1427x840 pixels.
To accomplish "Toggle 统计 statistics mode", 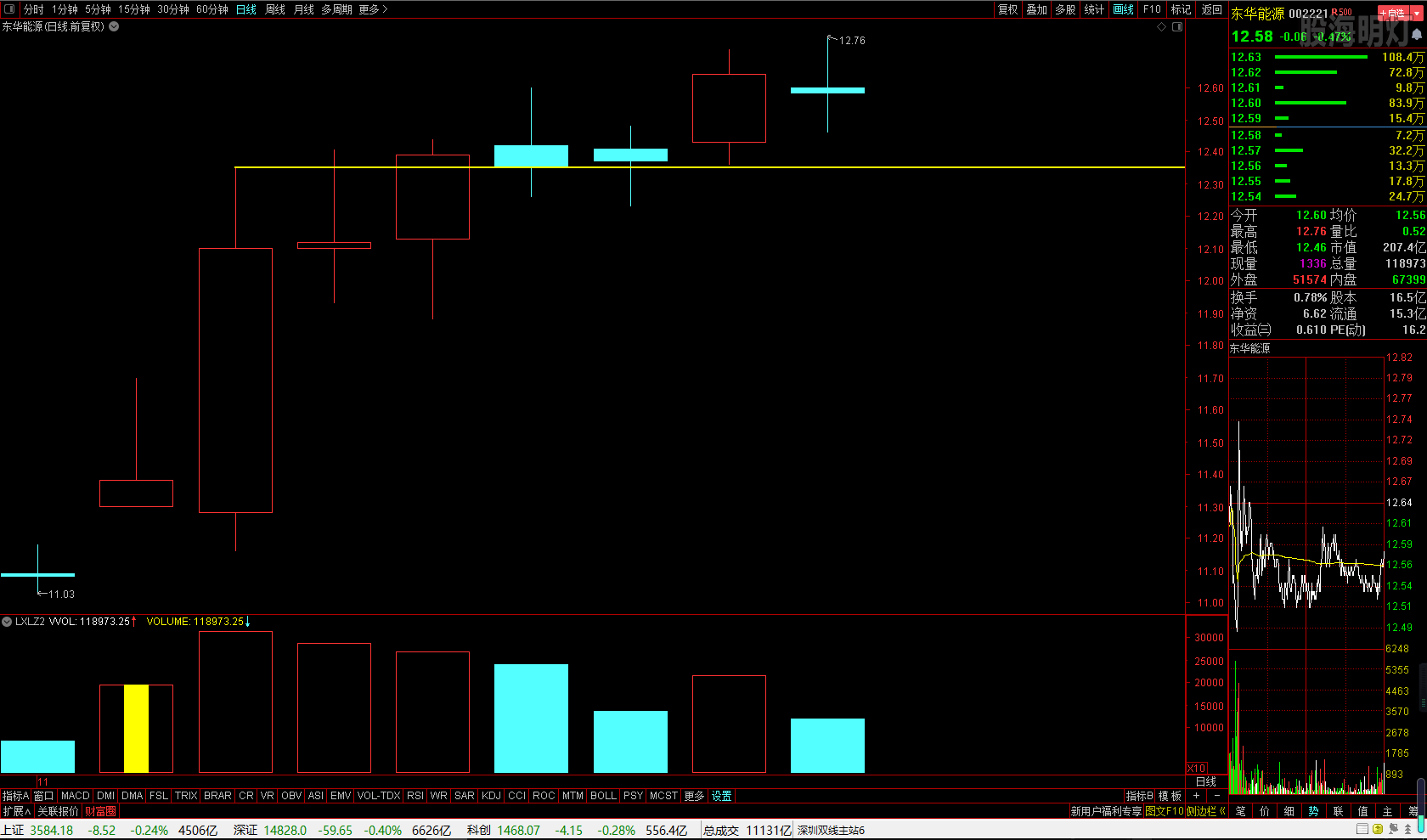I will [x=1094, y=9].
